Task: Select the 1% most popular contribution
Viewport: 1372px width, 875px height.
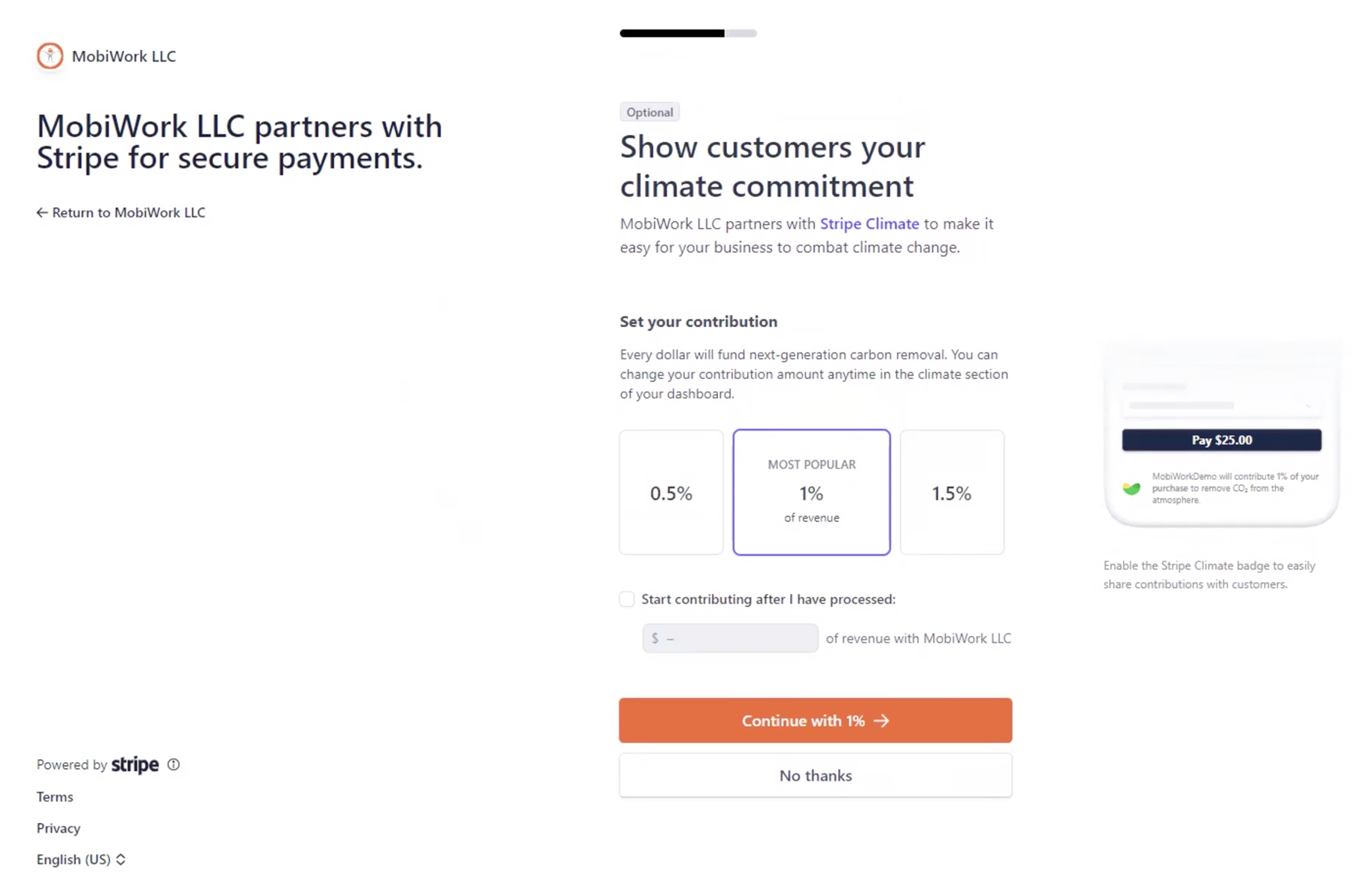Action: [812, 492]
